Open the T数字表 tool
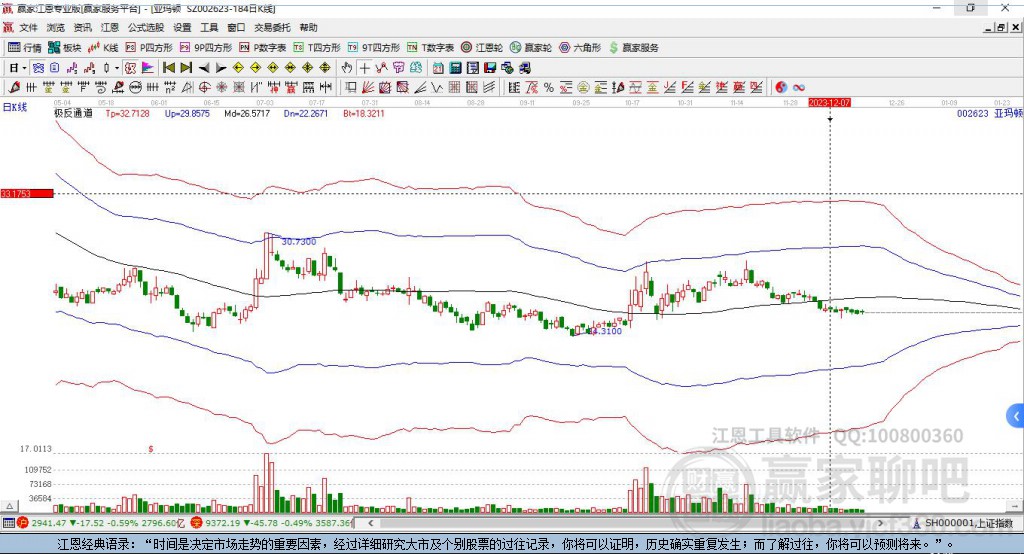1024x554 pixels. (430, 48)
